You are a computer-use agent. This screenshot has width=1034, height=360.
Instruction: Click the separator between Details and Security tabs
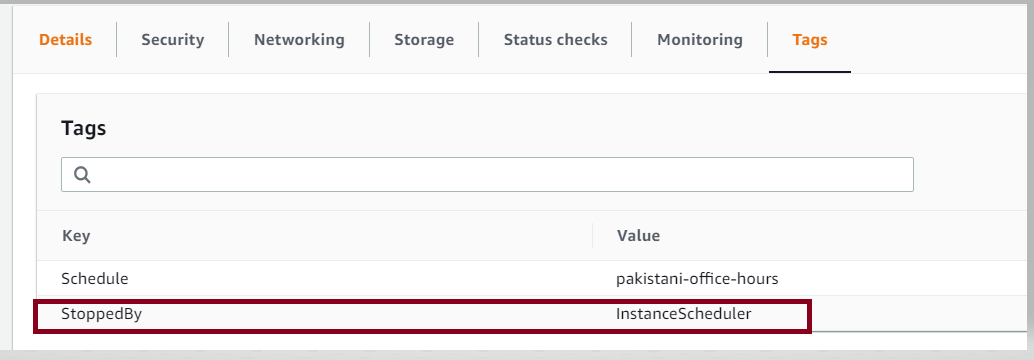[x=117, y=40]
